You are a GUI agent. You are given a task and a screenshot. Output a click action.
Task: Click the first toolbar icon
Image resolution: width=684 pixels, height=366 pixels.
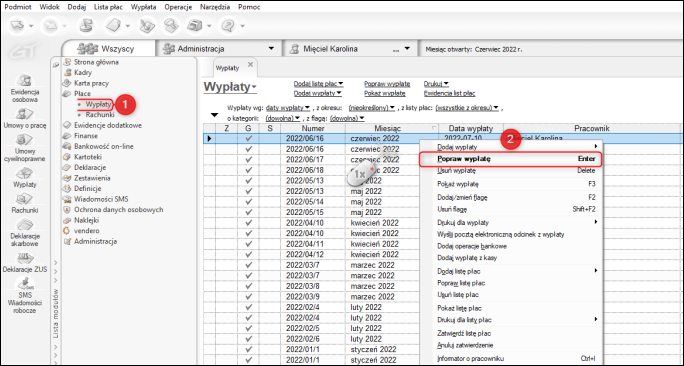[17, 26]
